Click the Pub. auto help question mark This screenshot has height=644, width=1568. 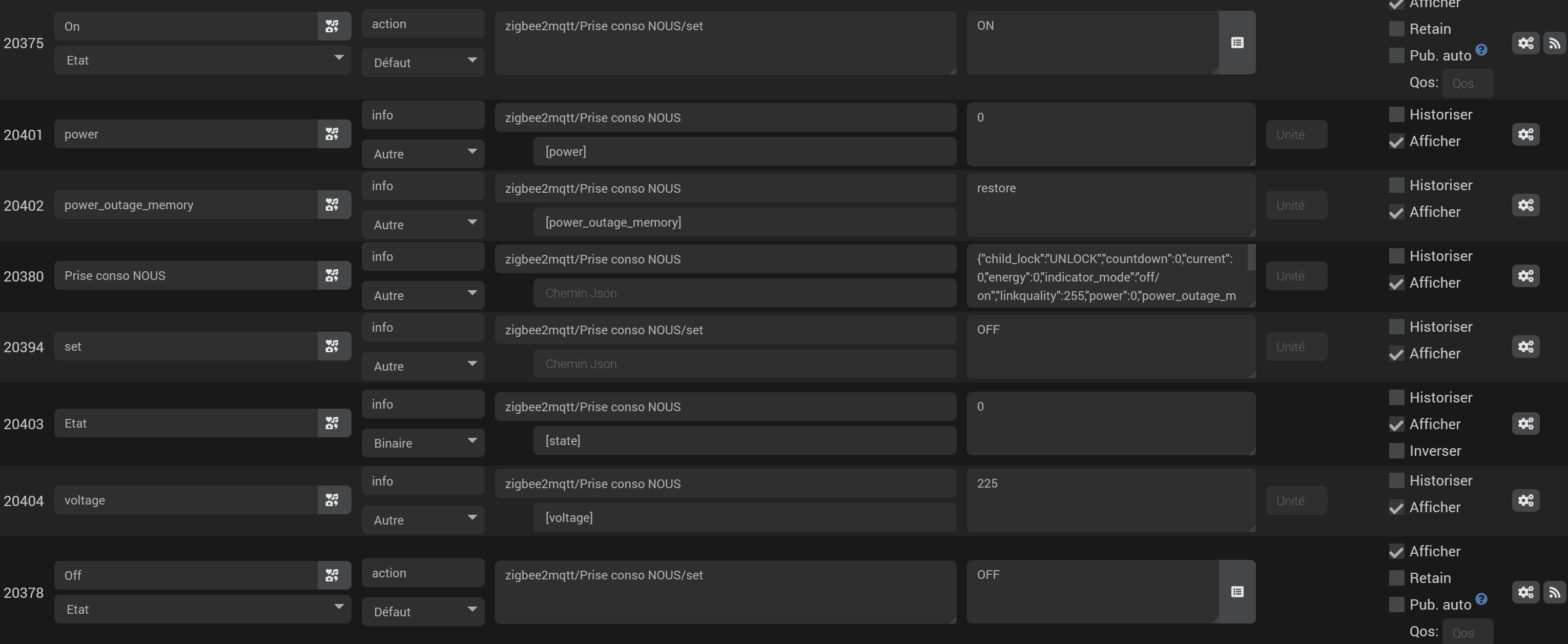click(x=1481, y=50)
